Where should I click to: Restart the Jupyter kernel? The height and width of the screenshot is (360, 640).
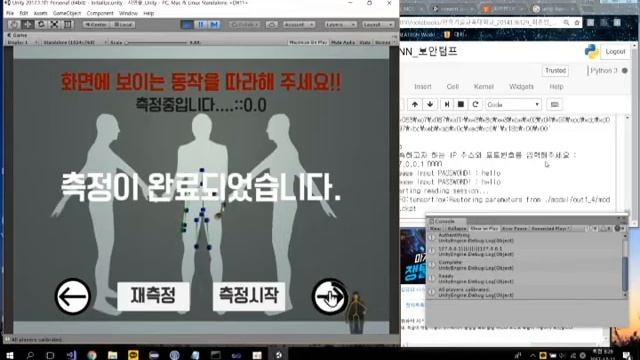point(475,105)
